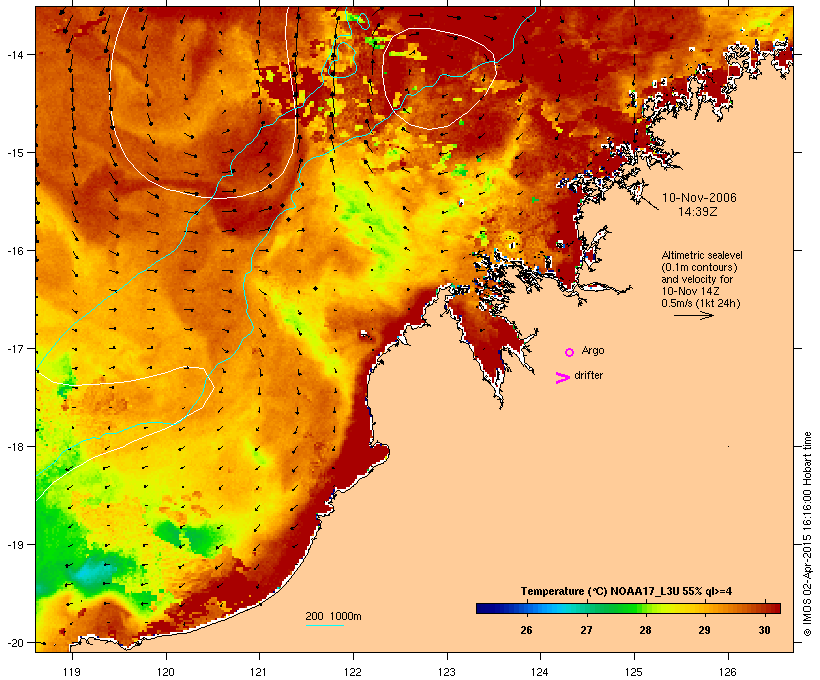This screenshot has width=820, height=680.
Task: Click the 119 longitude axis label
Action: pyautogui.click(x=72, y=672)
